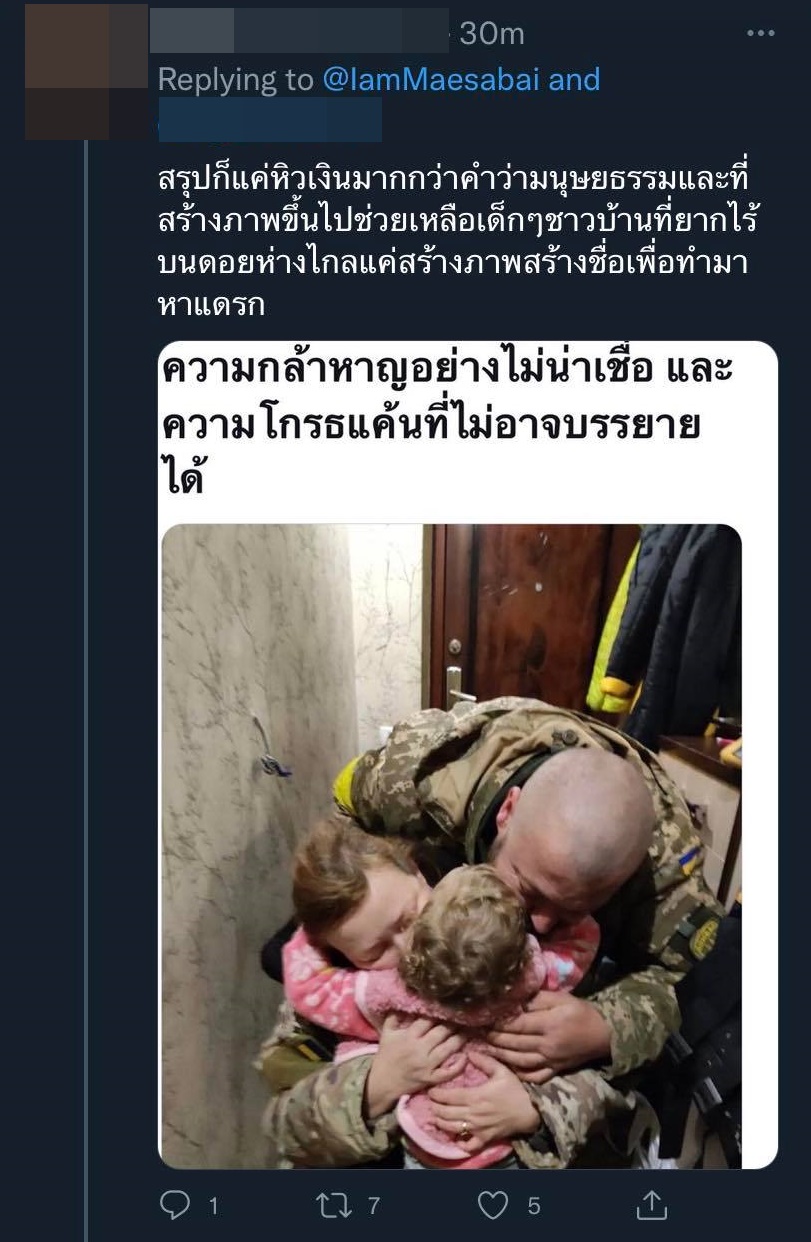Click the Thai tweet text body

[453, 242]
